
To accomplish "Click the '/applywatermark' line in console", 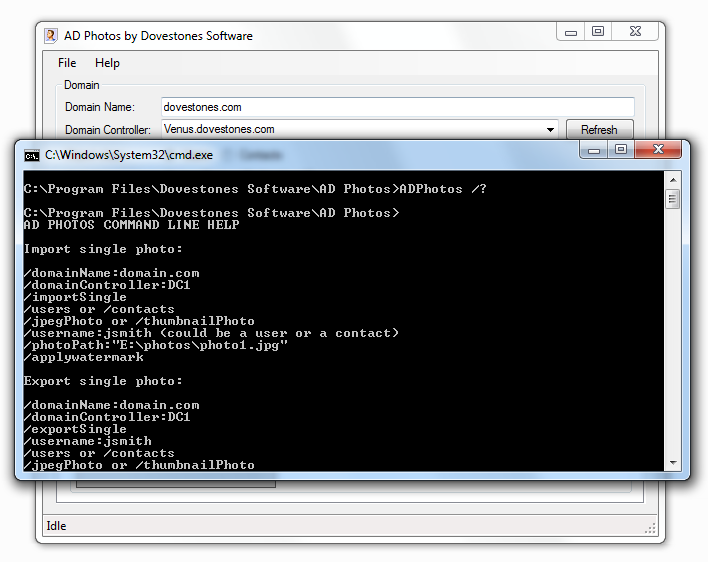I will click(x=84, y=357).
